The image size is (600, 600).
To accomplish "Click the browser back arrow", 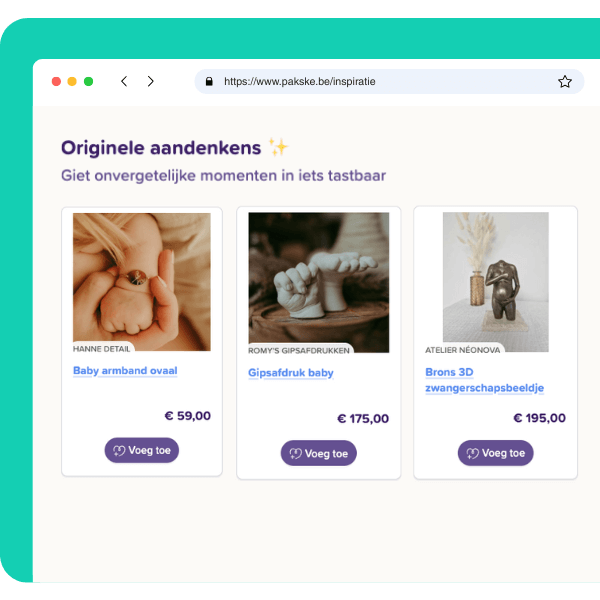I will click(x=124, y=81).
